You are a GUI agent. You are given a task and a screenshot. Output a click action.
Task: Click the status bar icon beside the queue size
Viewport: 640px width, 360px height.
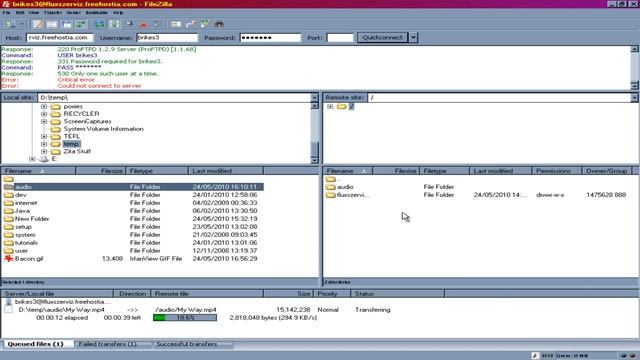[535, 356]
